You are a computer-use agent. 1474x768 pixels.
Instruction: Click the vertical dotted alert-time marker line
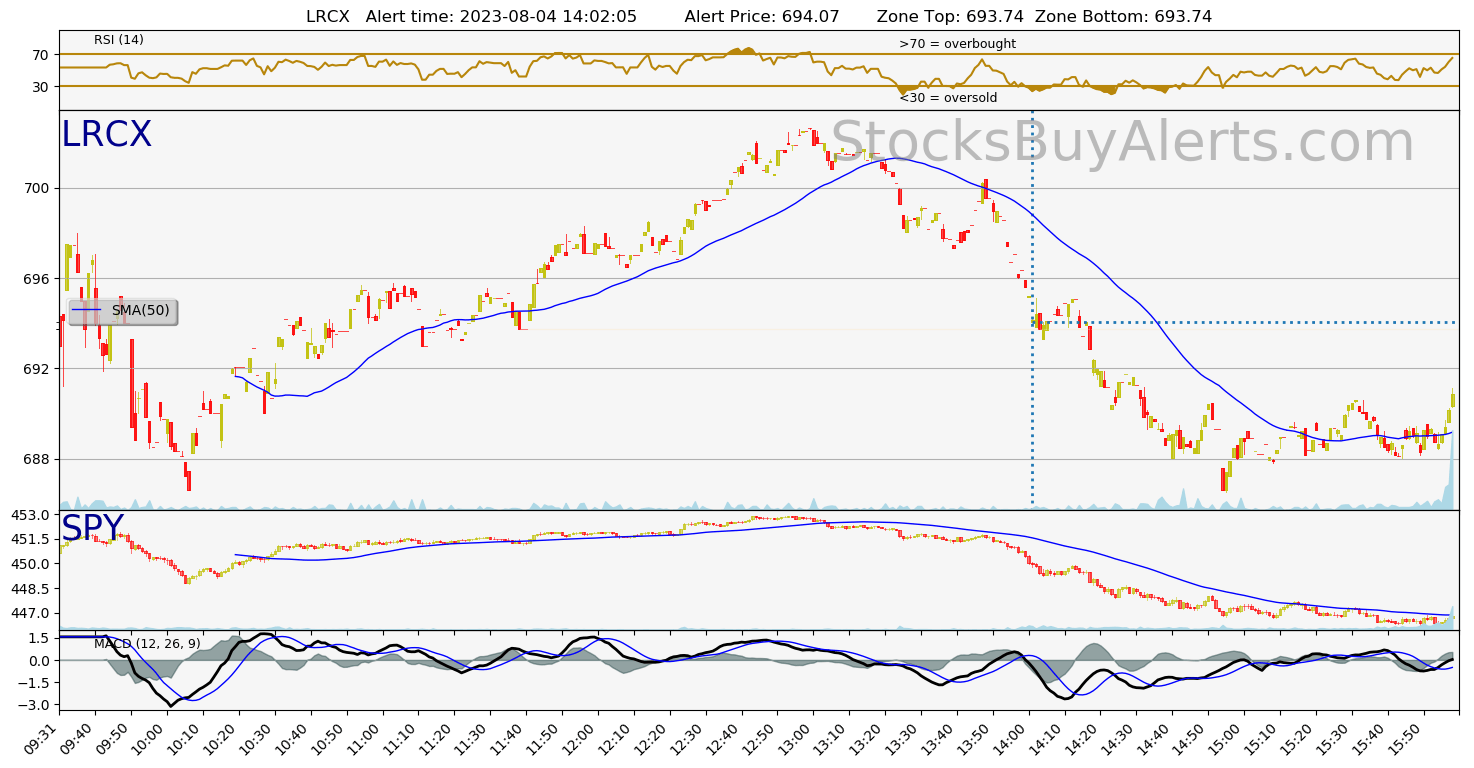point(1032,310)
